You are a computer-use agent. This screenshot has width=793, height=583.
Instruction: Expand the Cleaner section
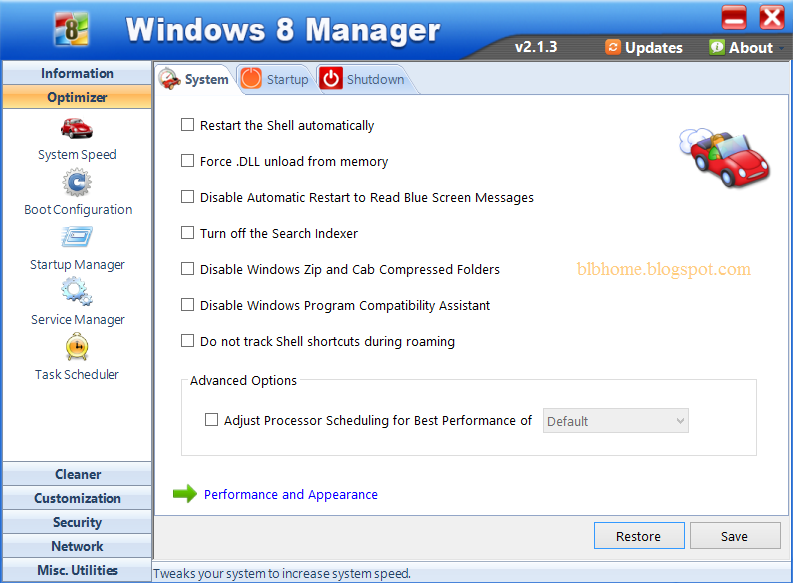[x=77, y=474]
